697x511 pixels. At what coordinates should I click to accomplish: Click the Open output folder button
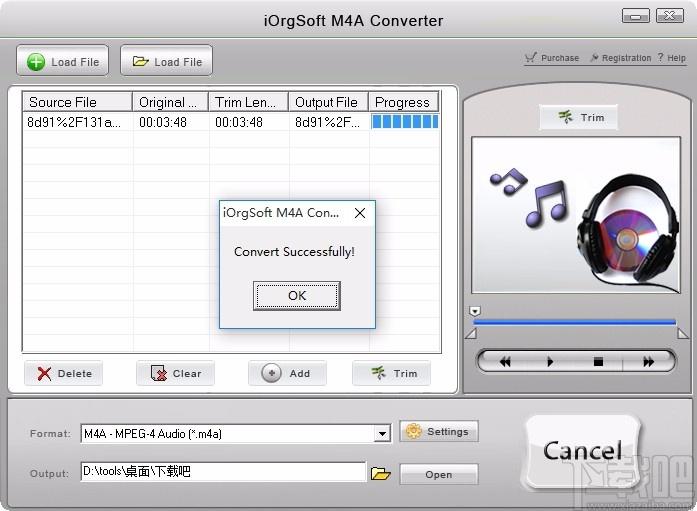tap(439, 474)
